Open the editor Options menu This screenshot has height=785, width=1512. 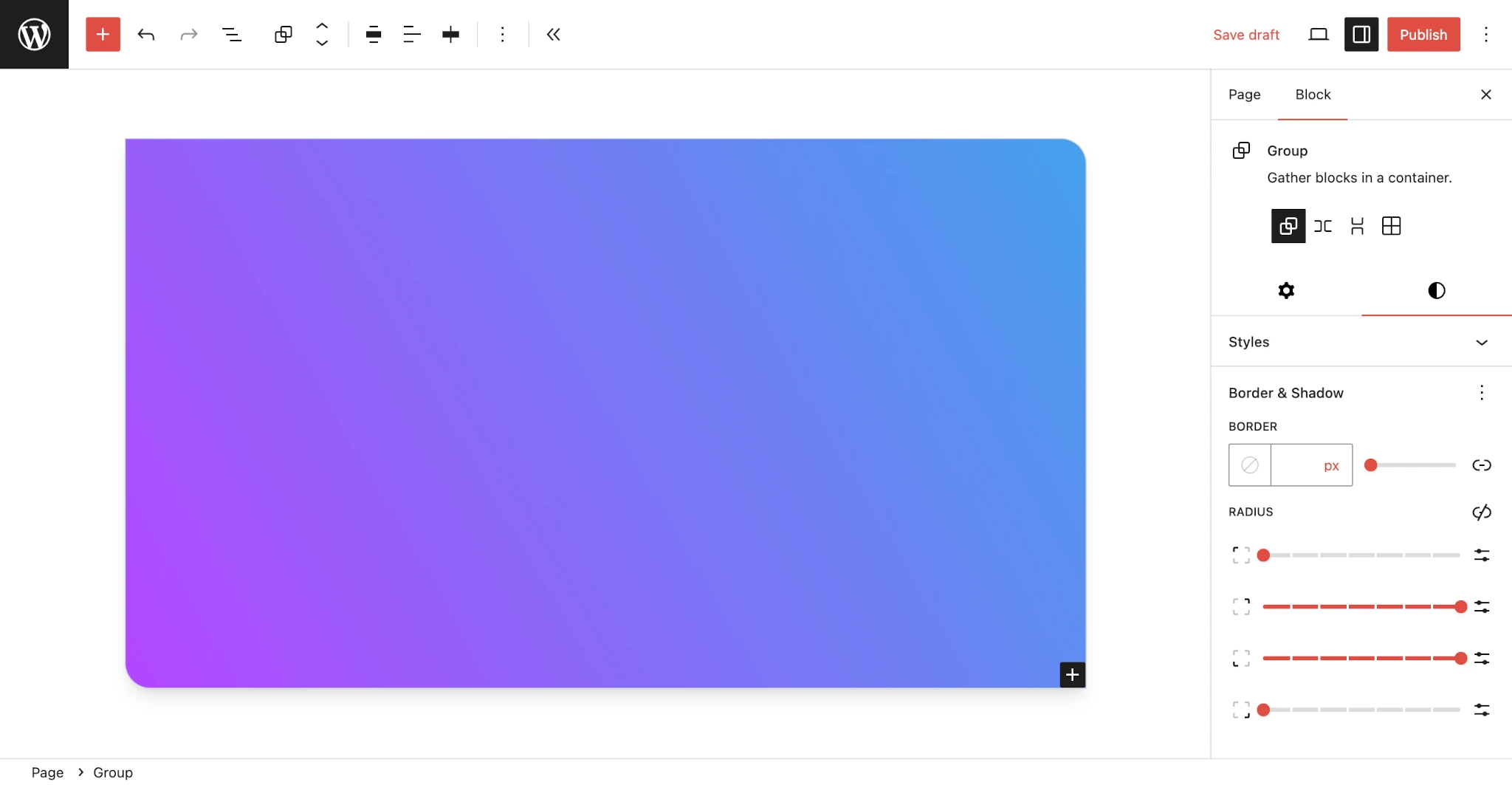[1486, 34]
